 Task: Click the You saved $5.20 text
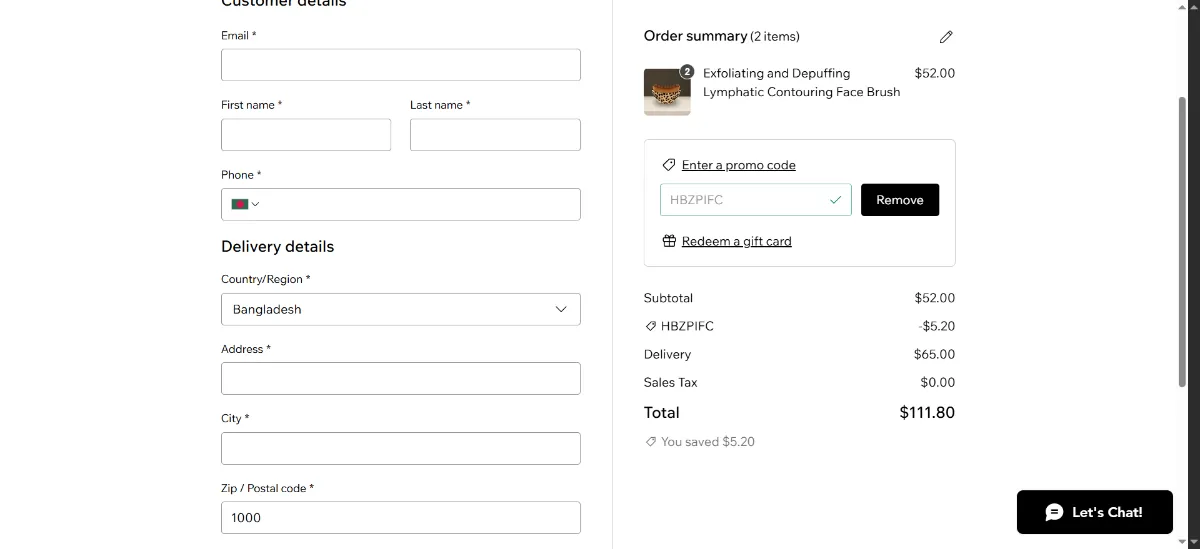[x=708, y=441]
